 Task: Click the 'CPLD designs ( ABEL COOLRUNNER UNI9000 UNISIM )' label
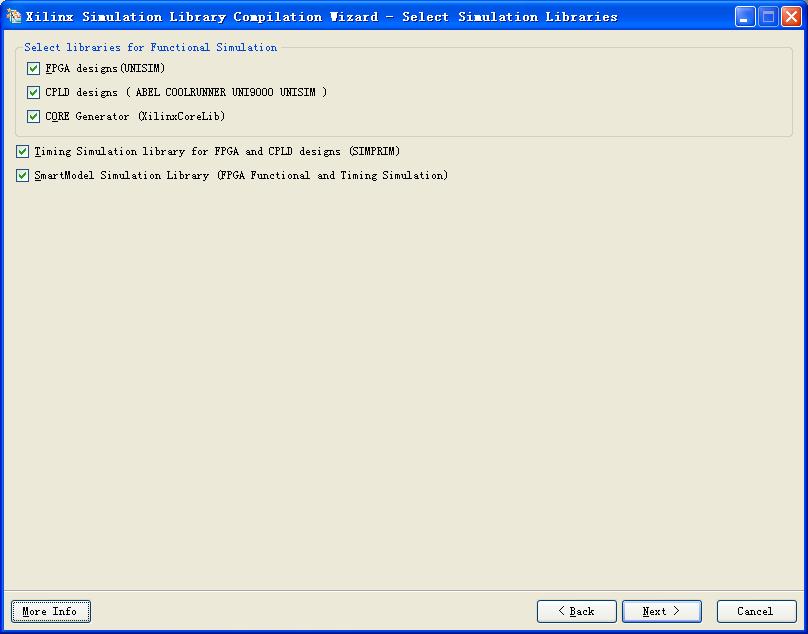(186, 93)
